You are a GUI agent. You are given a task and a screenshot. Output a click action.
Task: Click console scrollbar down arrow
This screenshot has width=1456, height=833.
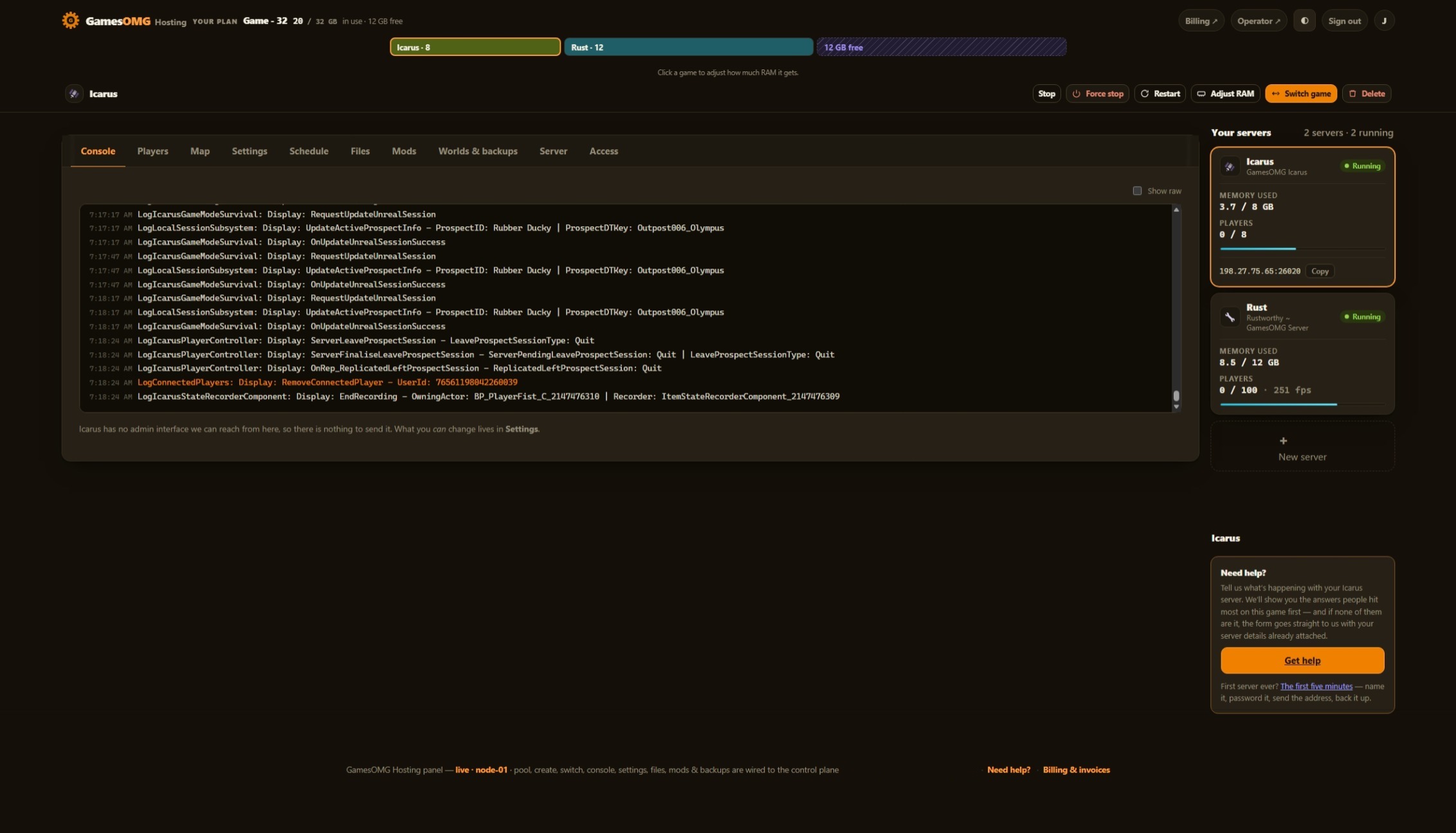(1176, 407)
